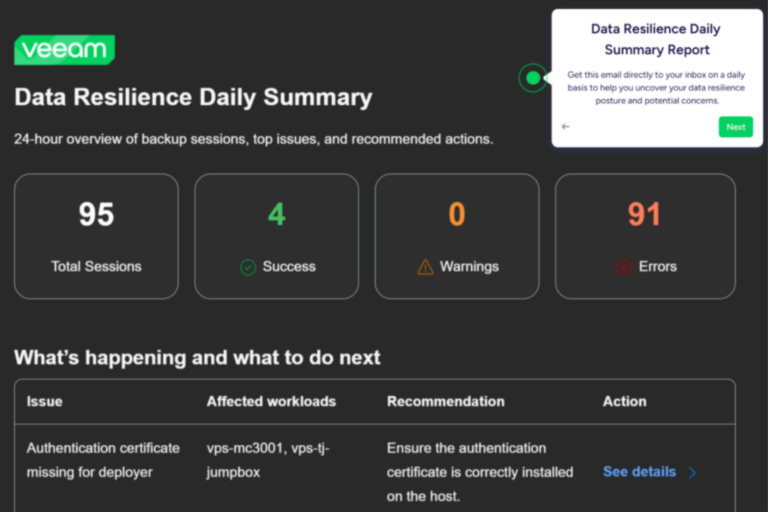Click the Success count number 4
Image resolution: width=768 pixels, height=512 pixels.
tap(276, 214)
